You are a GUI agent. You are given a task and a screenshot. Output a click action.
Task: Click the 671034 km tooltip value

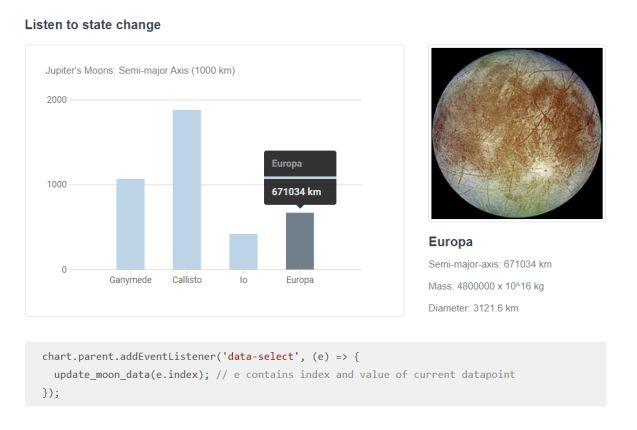[296, 191]
